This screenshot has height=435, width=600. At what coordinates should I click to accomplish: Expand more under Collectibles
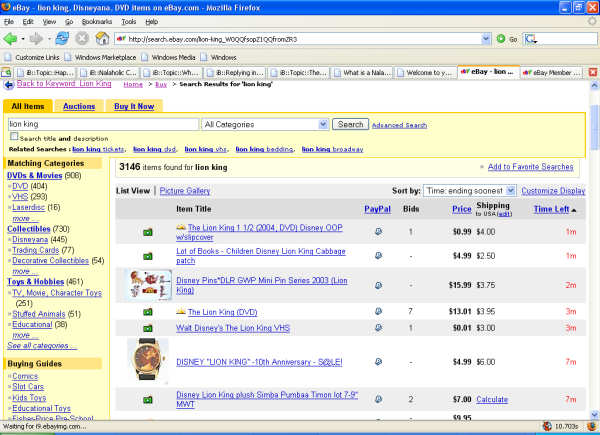pos(25,271)
